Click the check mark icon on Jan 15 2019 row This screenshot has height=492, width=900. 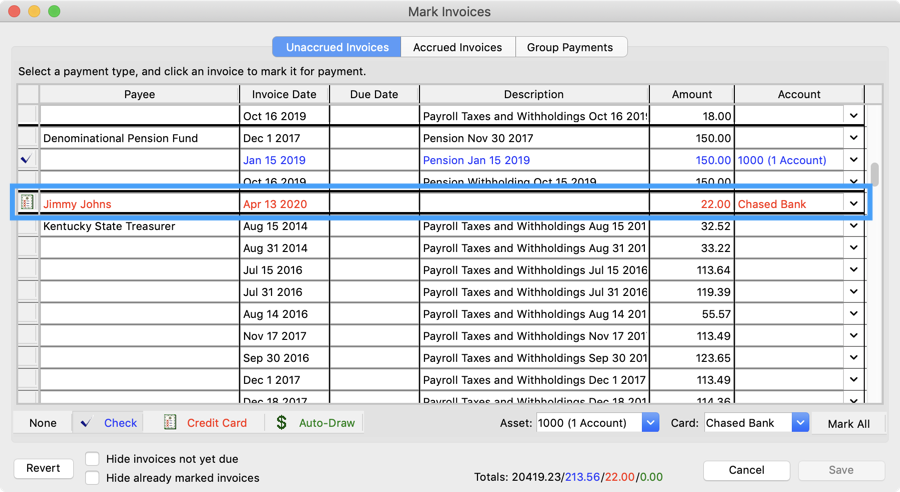[x=27, y=160]
